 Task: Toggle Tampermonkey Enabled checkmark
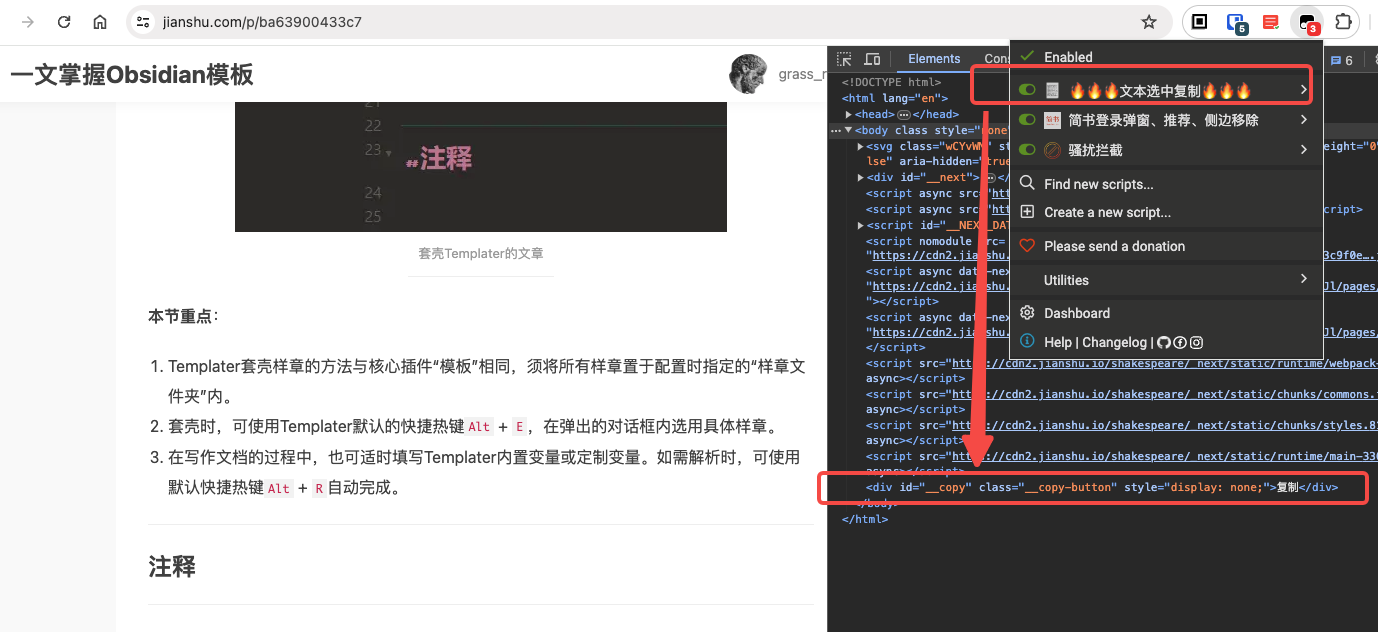coord(1026,56)
